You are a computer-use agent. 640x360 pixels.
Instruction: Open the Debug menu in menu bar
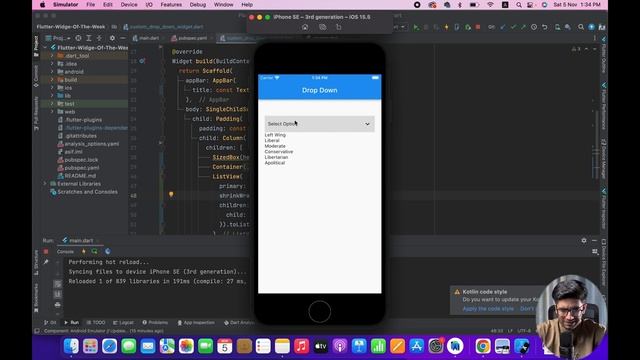pos(198,5)
